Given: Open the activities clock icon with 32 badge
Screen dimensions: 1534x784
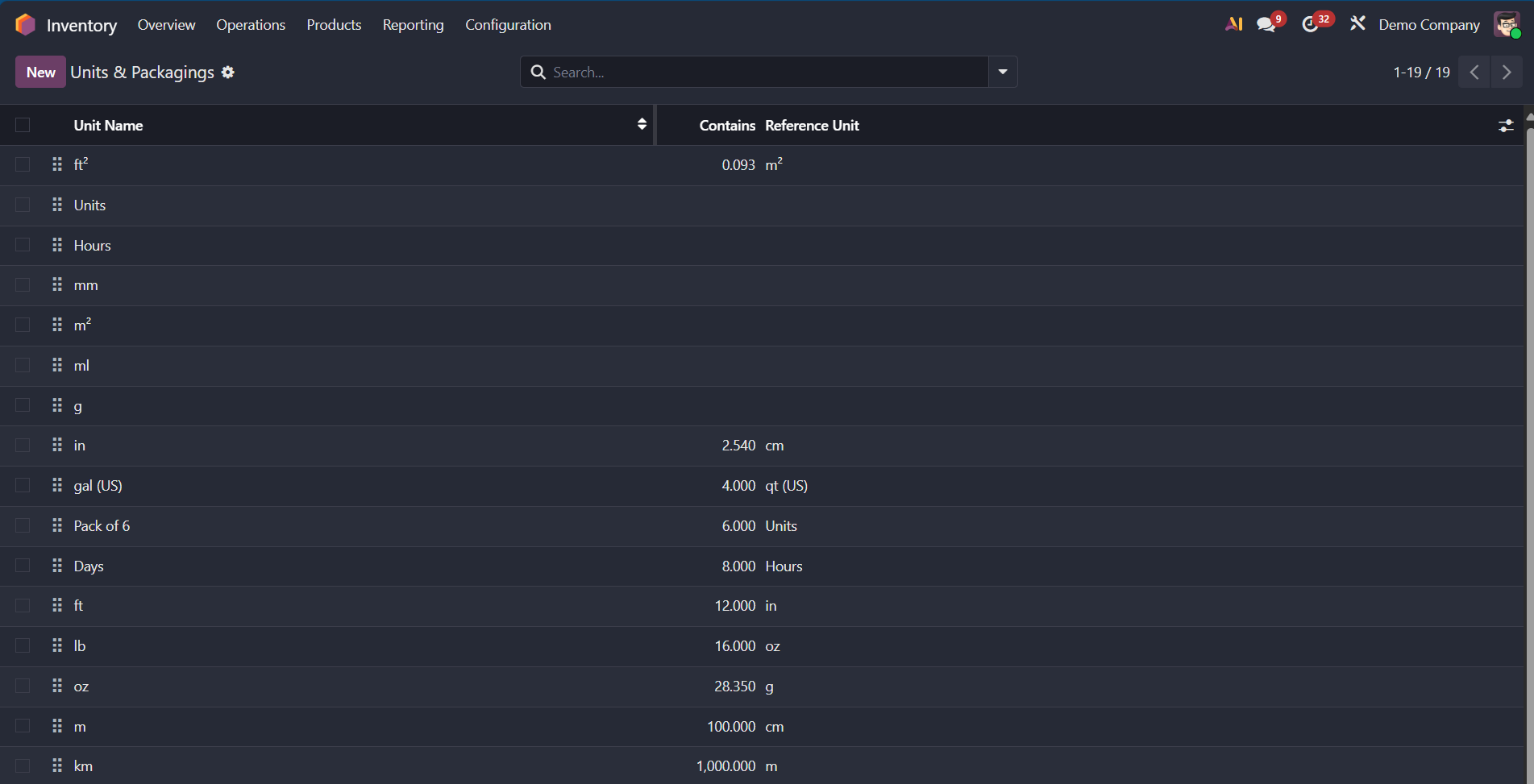Looking at the screenshot, I should (1311, 25).
